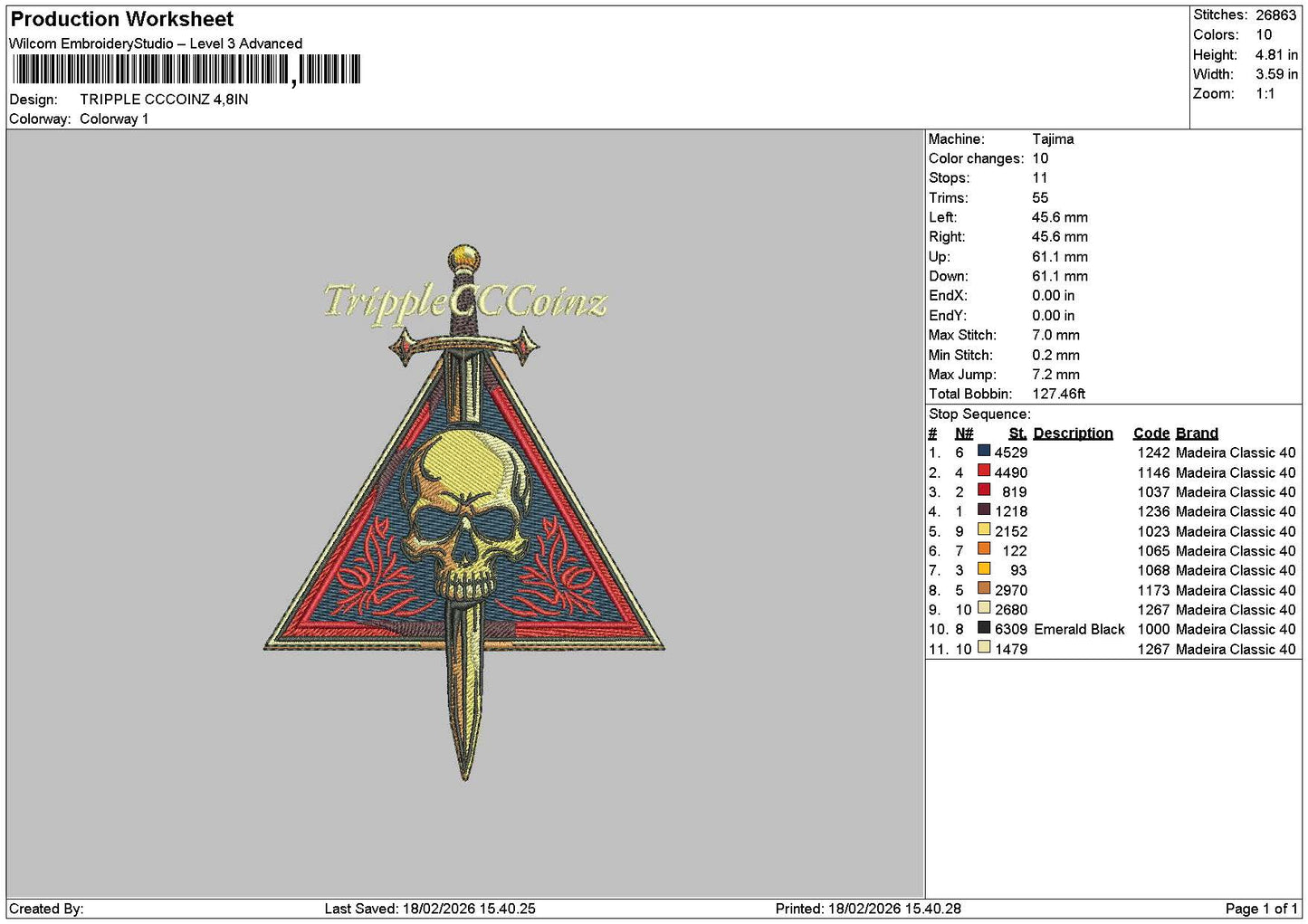
Task: Click the Production Worksheet title
Action: tap(122, 19)
